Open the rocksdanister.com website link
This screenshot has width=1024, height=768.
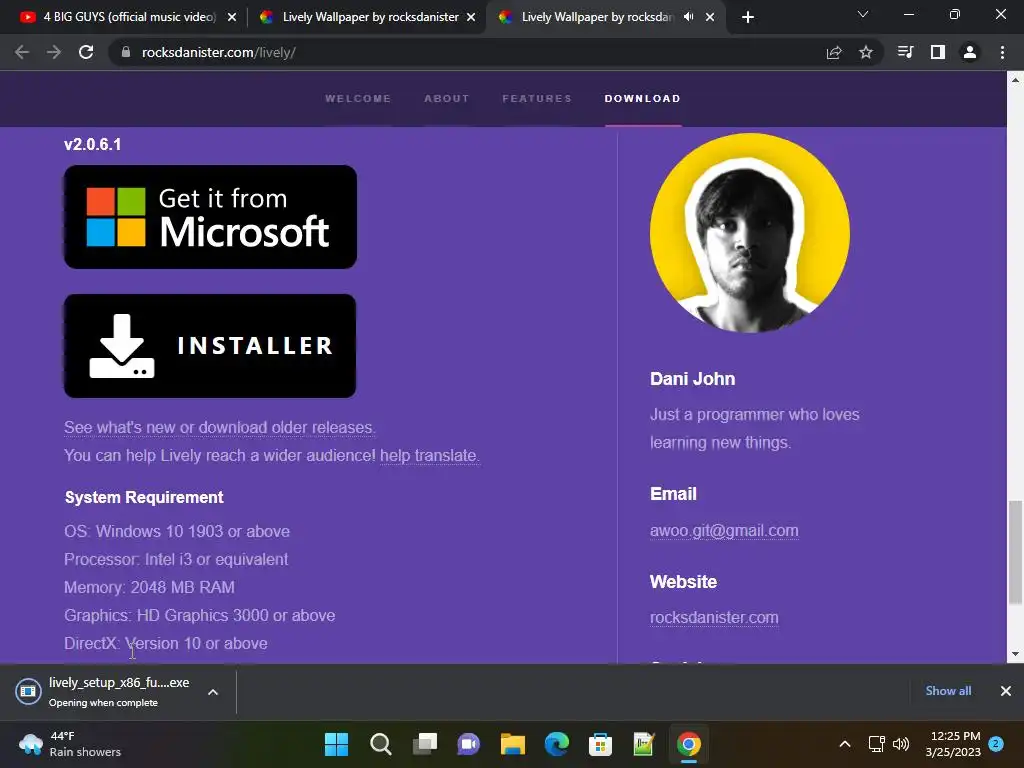click(714, 617)
